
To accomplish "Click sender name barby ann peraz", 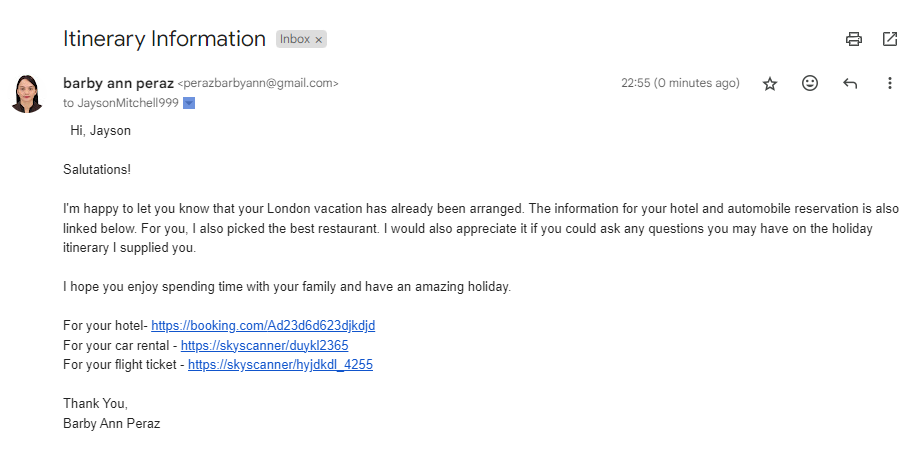I will 118,83.
